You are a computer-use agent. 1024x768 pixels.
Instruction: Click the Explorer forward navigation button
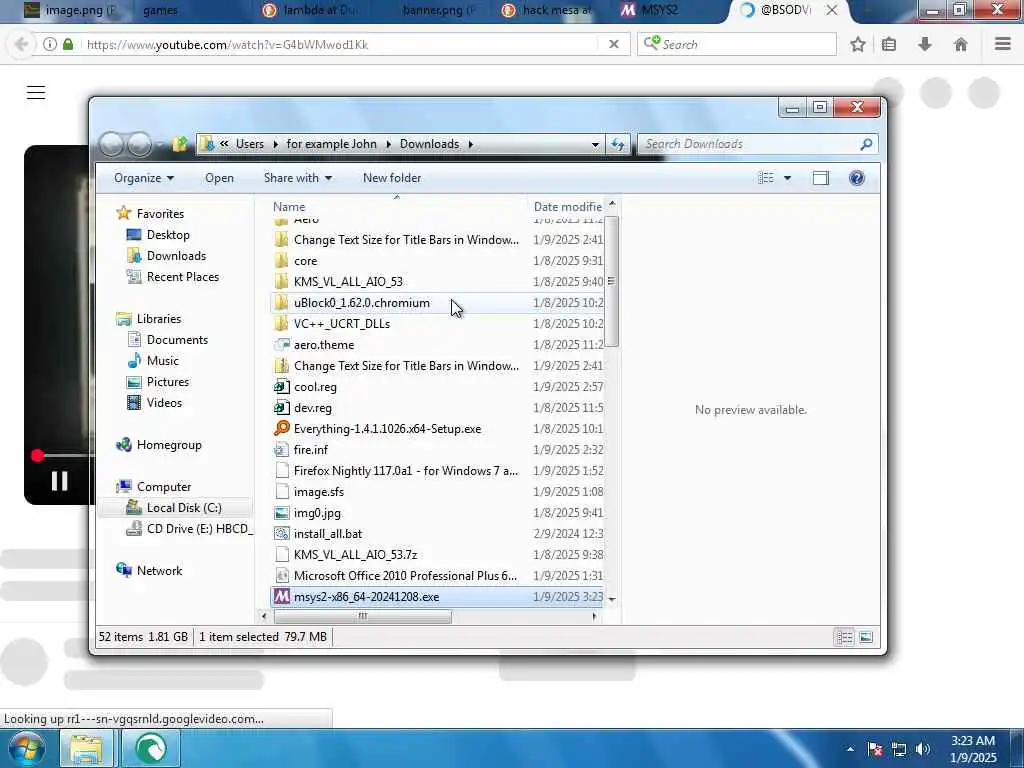click(x=139, y=144)
